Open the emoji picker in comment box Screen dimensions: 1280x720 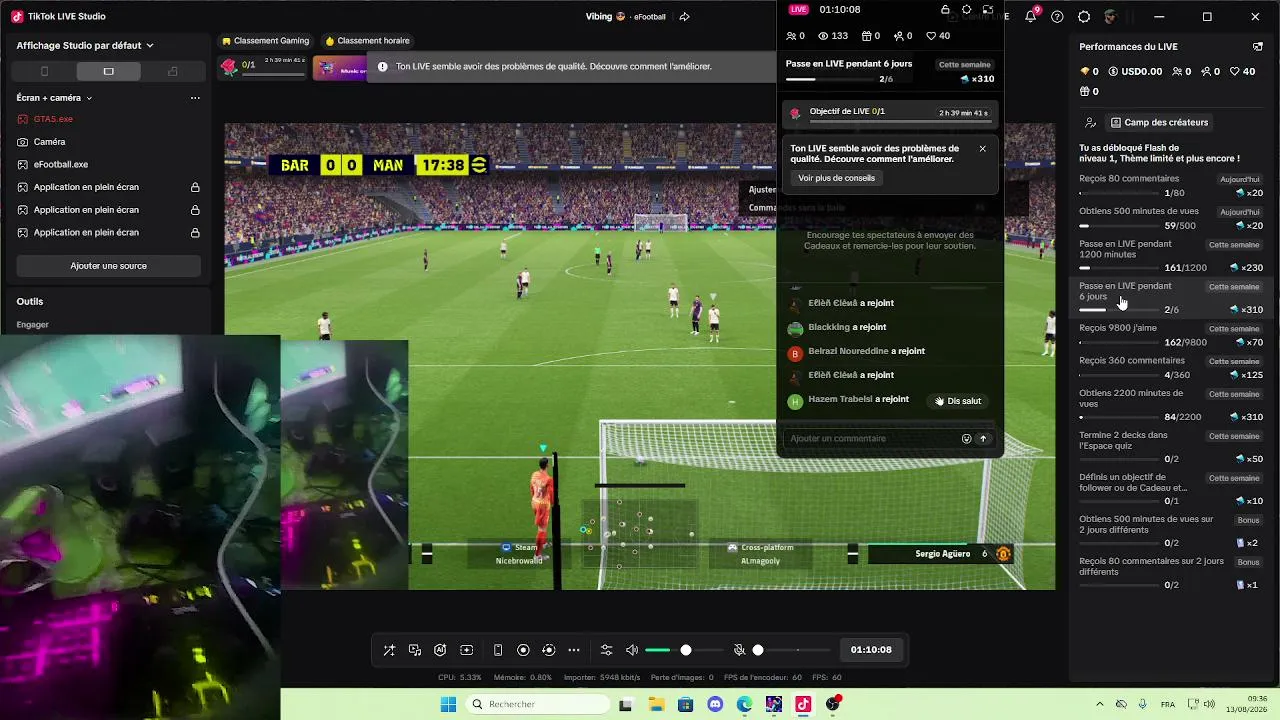click(966, 438)
